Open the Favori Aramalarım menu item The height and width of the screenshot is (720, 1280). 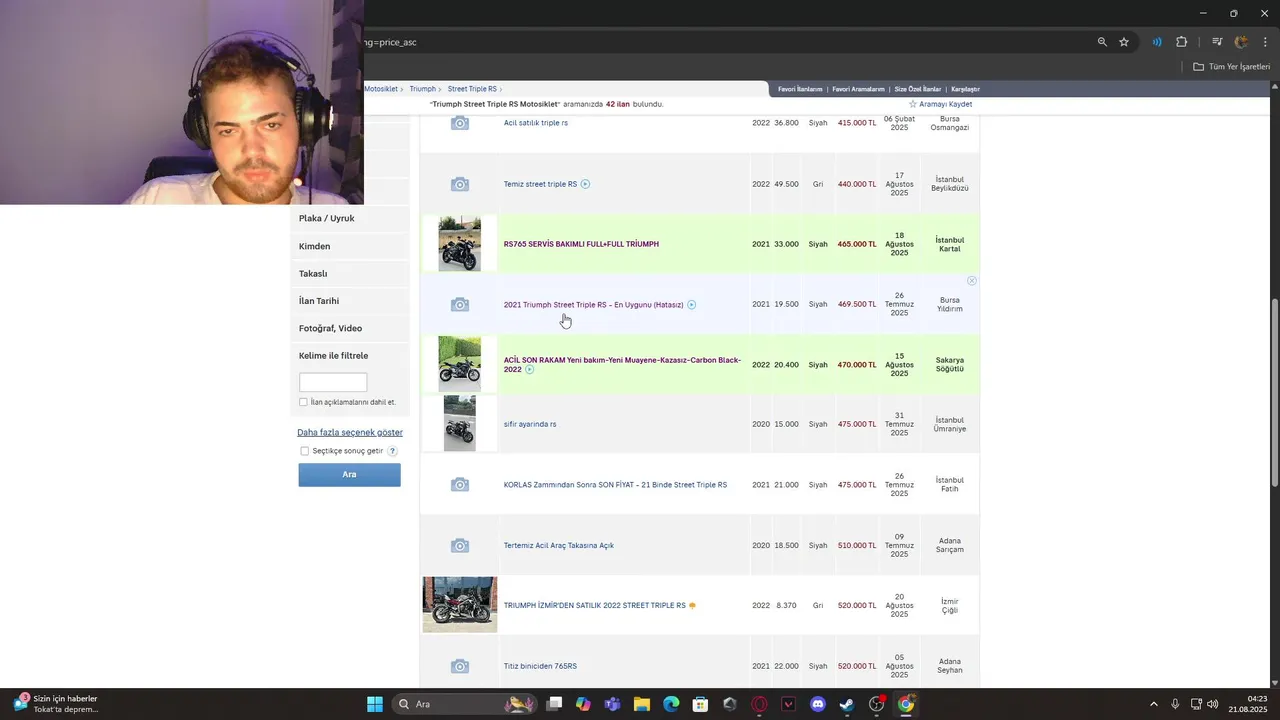(858, 89)
